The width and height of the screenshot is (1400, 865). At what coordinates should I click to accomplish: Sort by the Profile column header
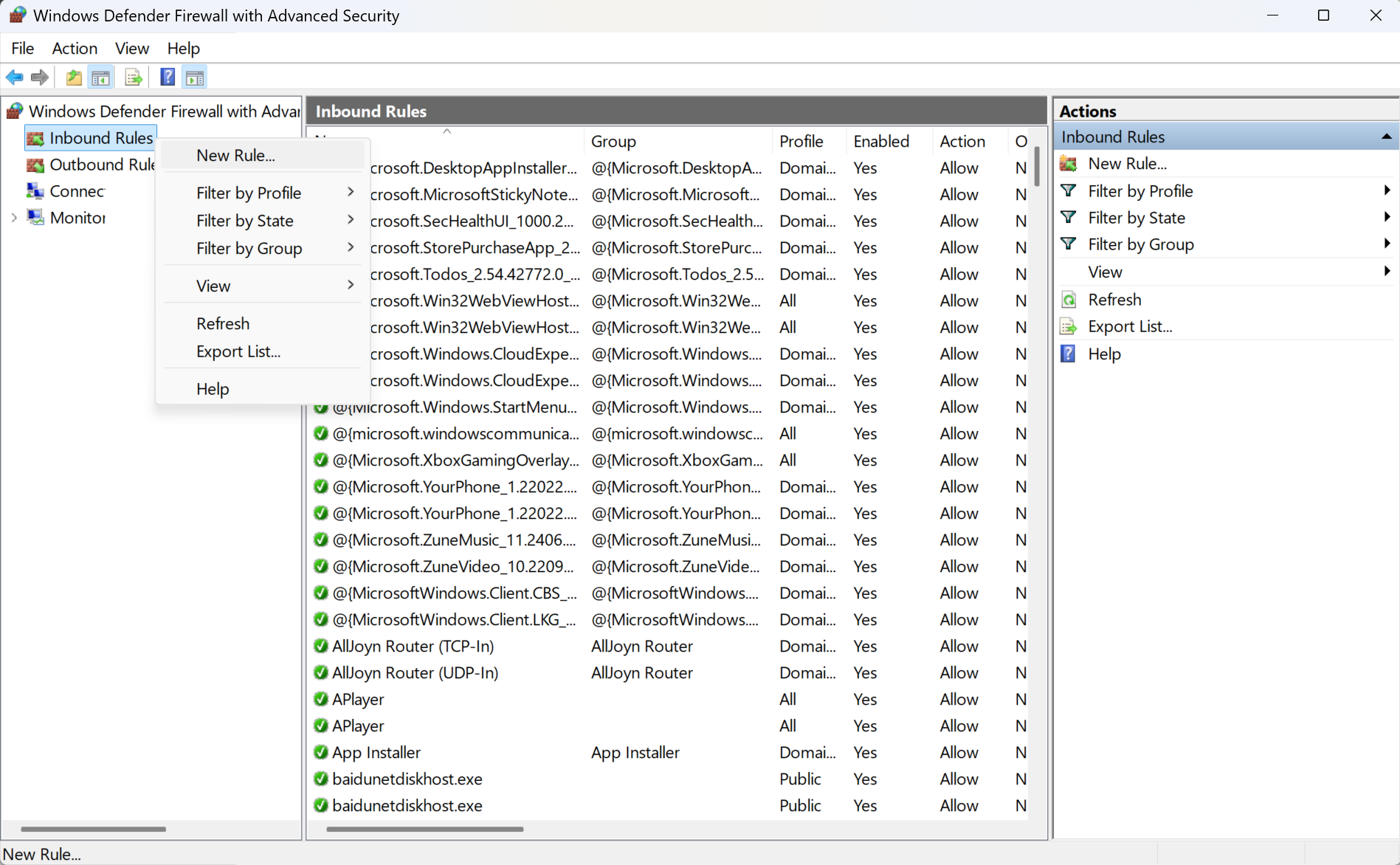[809, 141]
